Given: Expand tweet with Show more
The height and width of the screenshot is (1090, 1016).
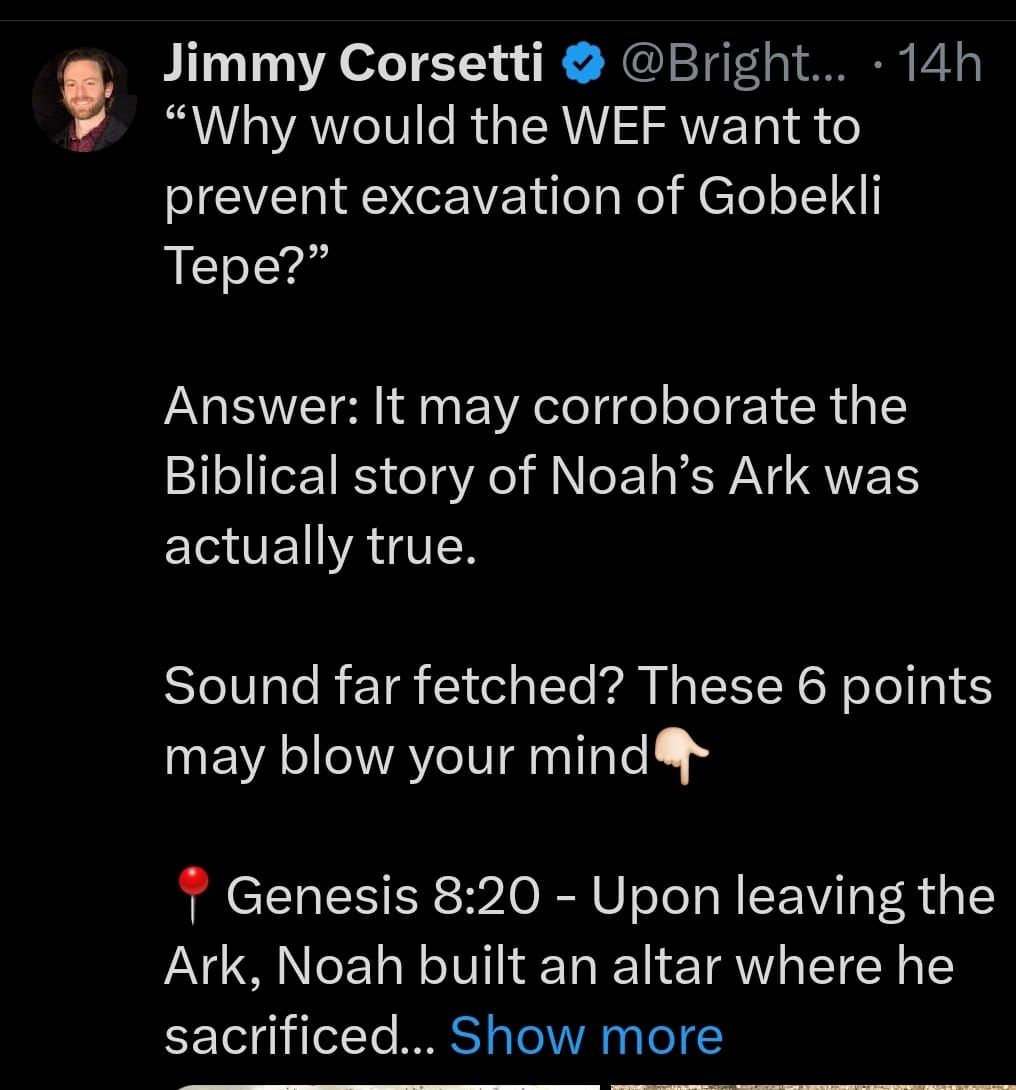Looking at the screenshot, I should [586, 1036].
